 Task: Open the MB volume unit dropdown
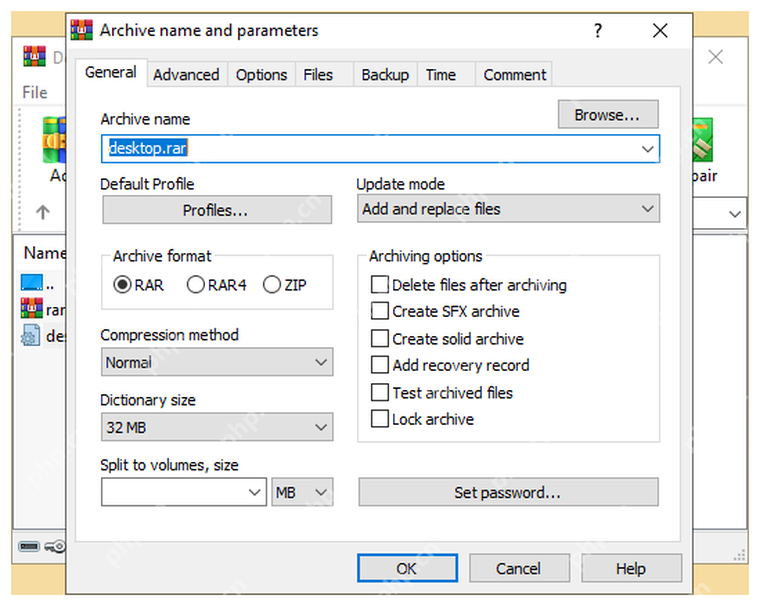click(x=302, y=493)
